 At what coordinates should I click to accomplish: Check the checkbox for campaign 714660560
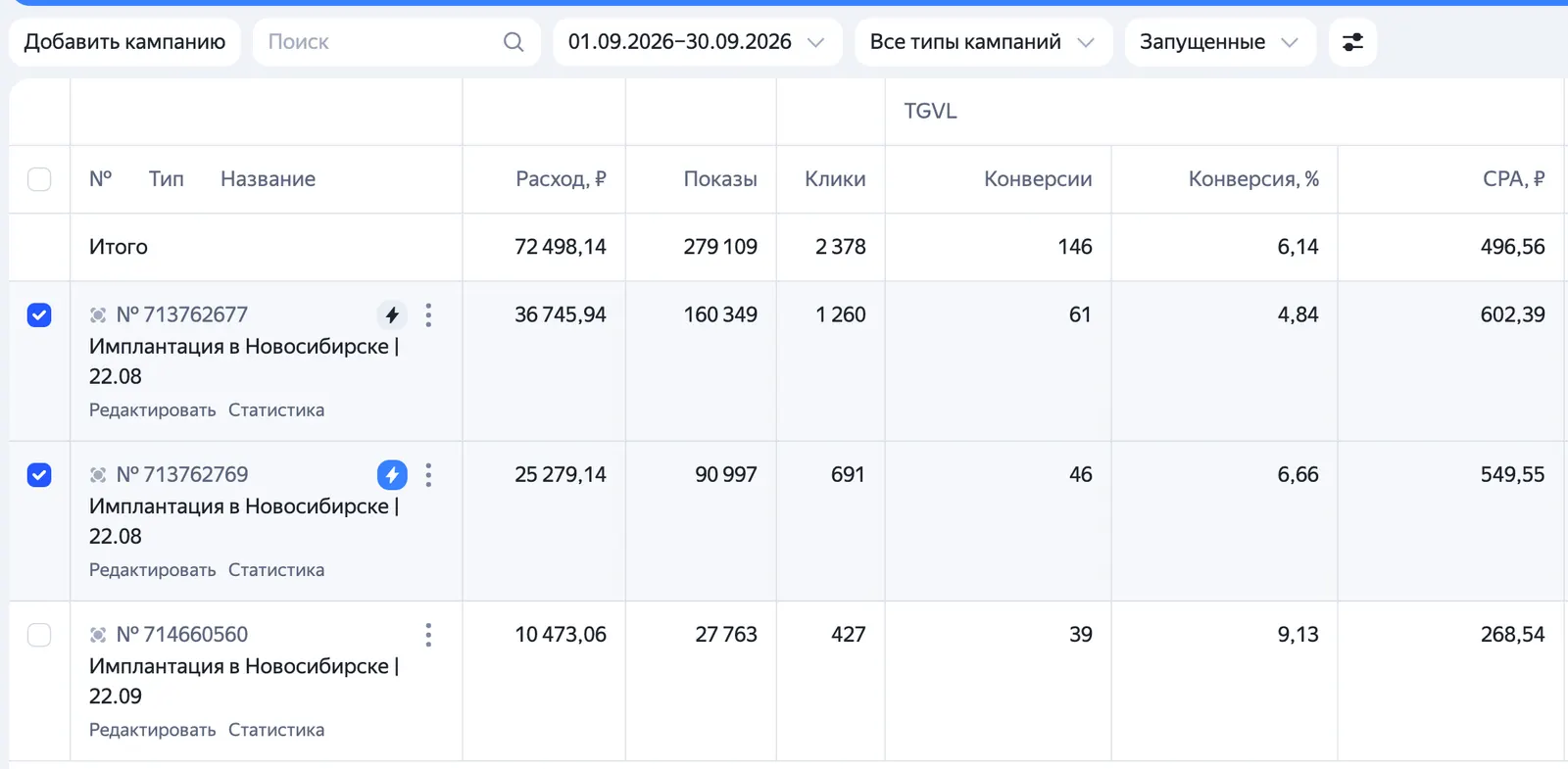(x=39, y=635)
